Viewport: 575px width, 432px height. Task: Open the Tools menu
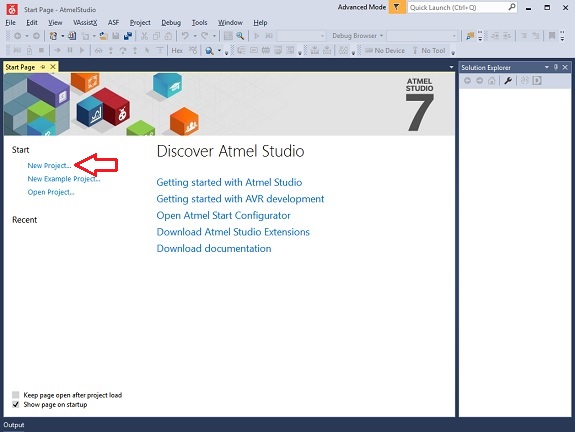[x=199, y=22]
